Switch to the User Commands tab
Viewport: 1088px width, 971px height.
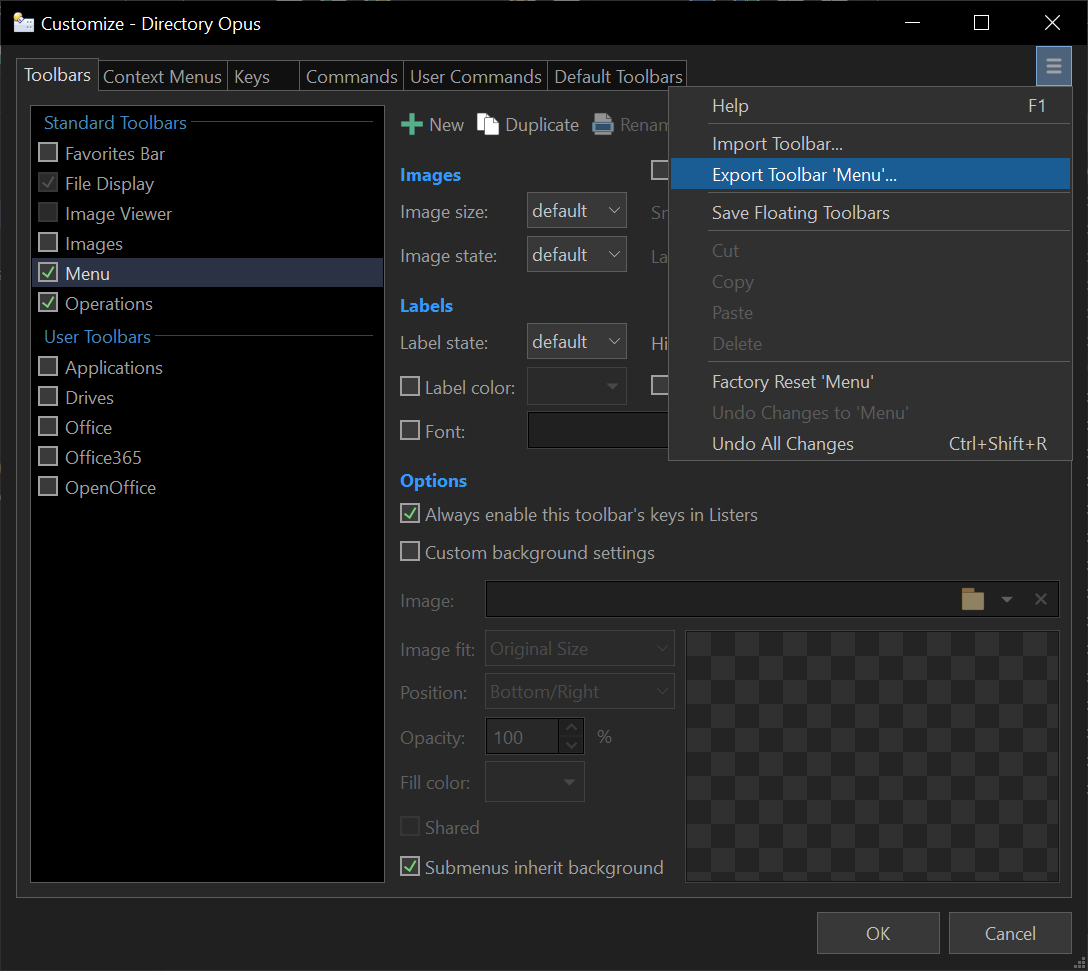pos(475,76)
